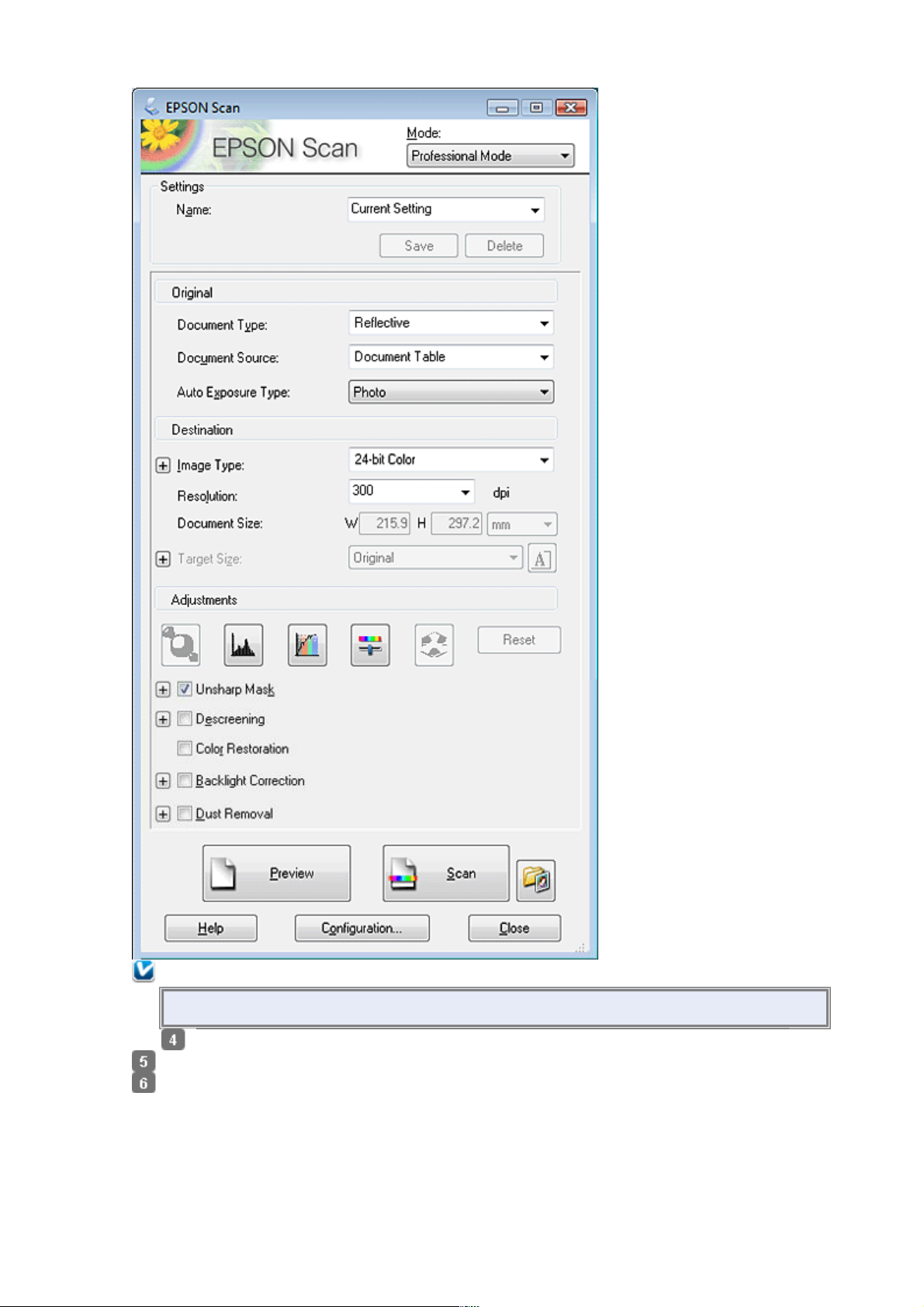The width and height of the screenshot is (924, 1307).
Task: Click the Auto Exposure adjustment icon
Action: coord(181,645)
